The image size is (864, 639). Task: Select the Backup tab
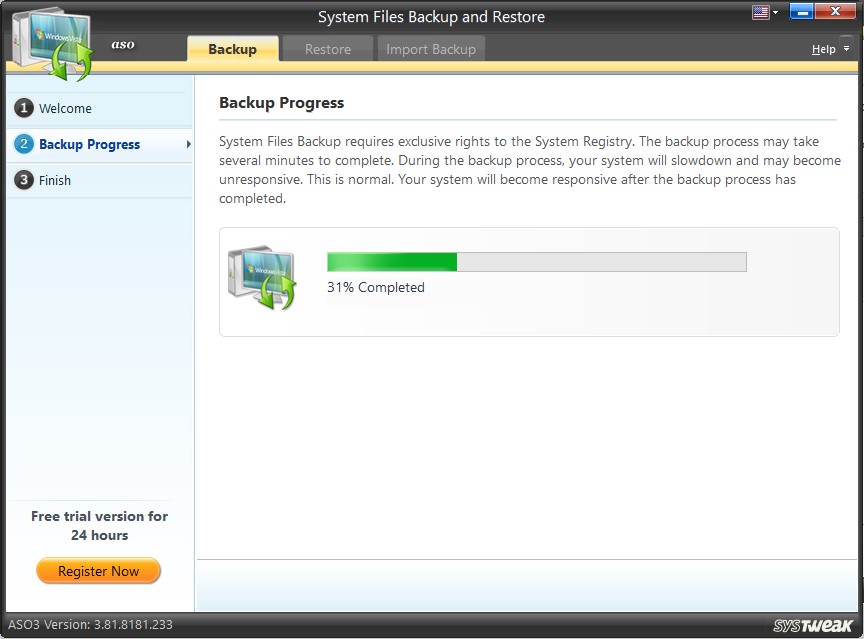(232, 47)
